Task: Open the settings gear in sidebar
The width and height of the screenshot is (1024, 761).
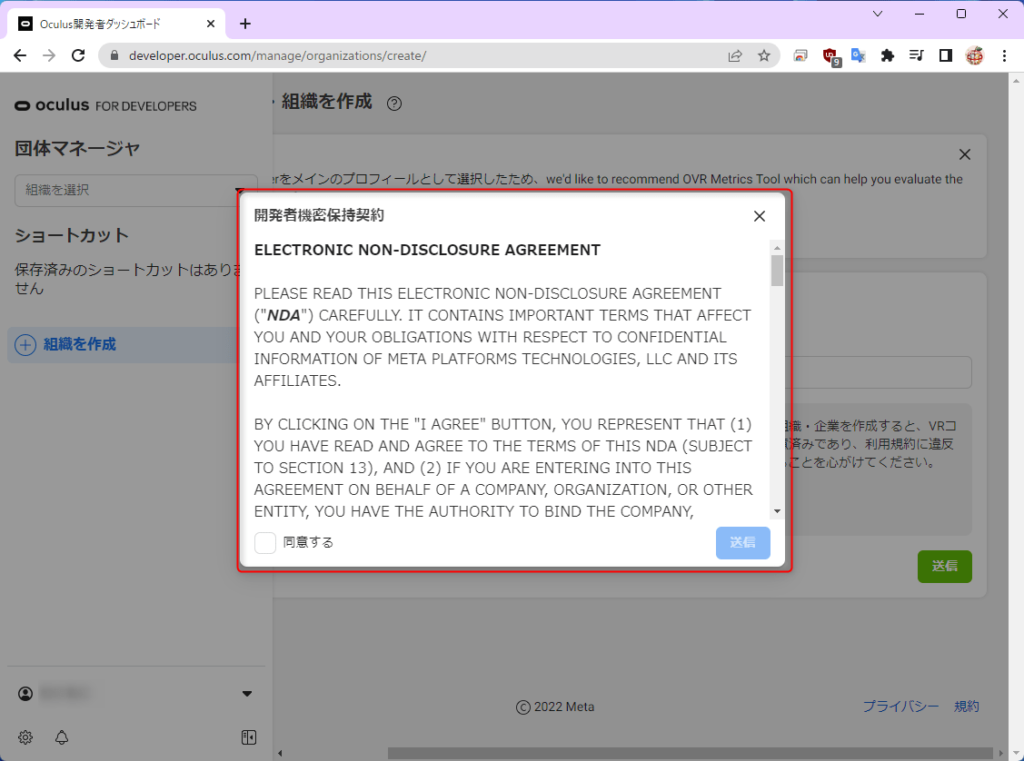Action: click(25, 737)
